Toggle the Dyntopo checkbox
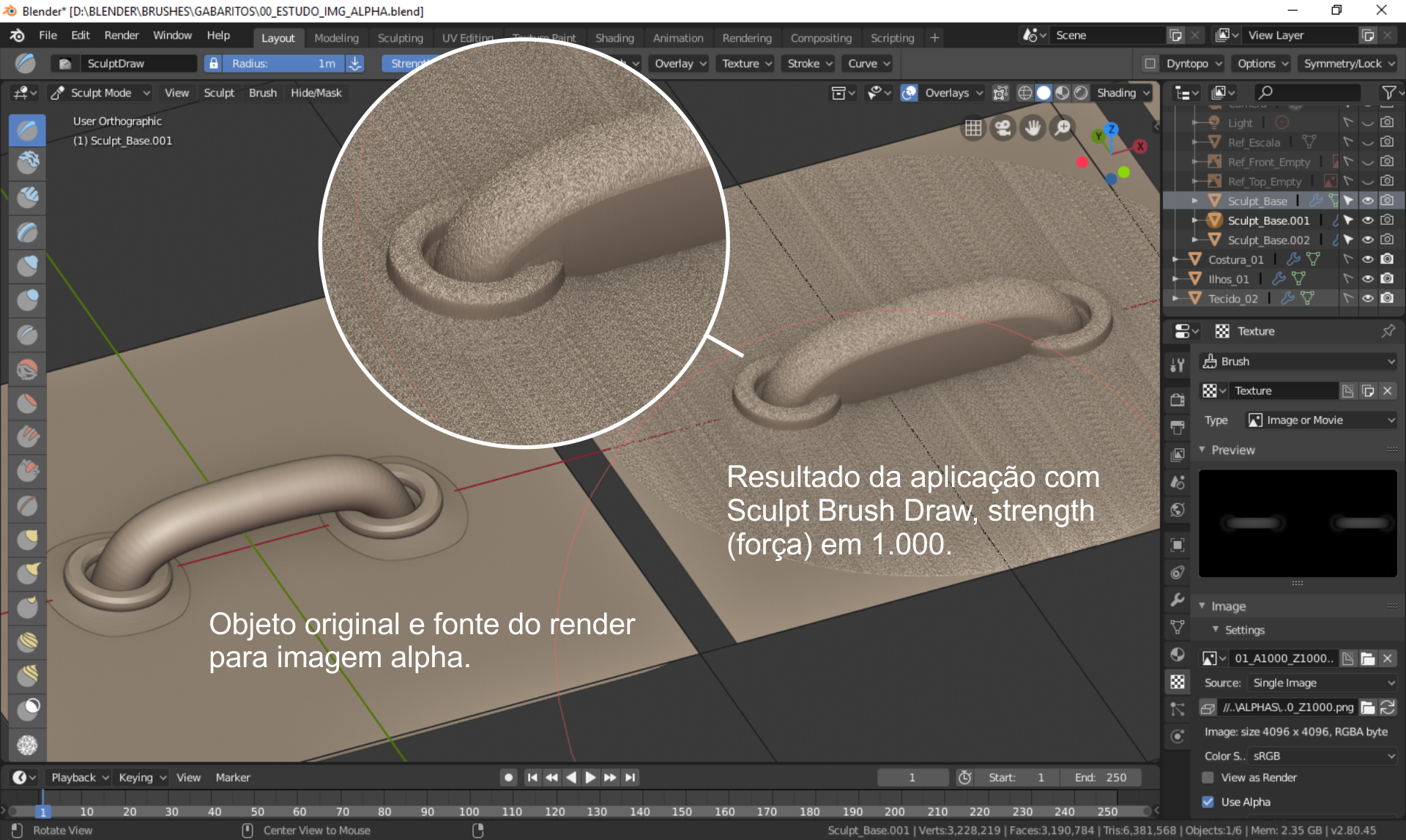Screen dimensions: 1406x840 coord(1150,64)
